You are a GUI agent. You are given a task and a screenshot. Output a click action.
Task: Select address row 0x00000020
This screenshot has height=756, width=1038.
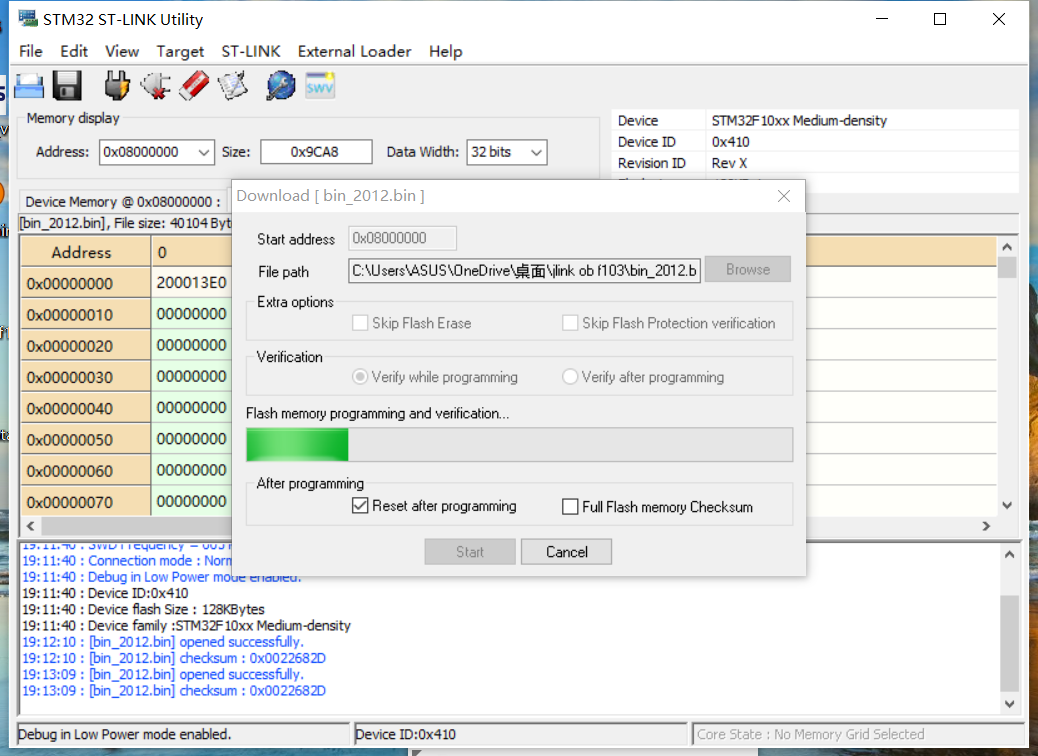[x=85, y=346]
